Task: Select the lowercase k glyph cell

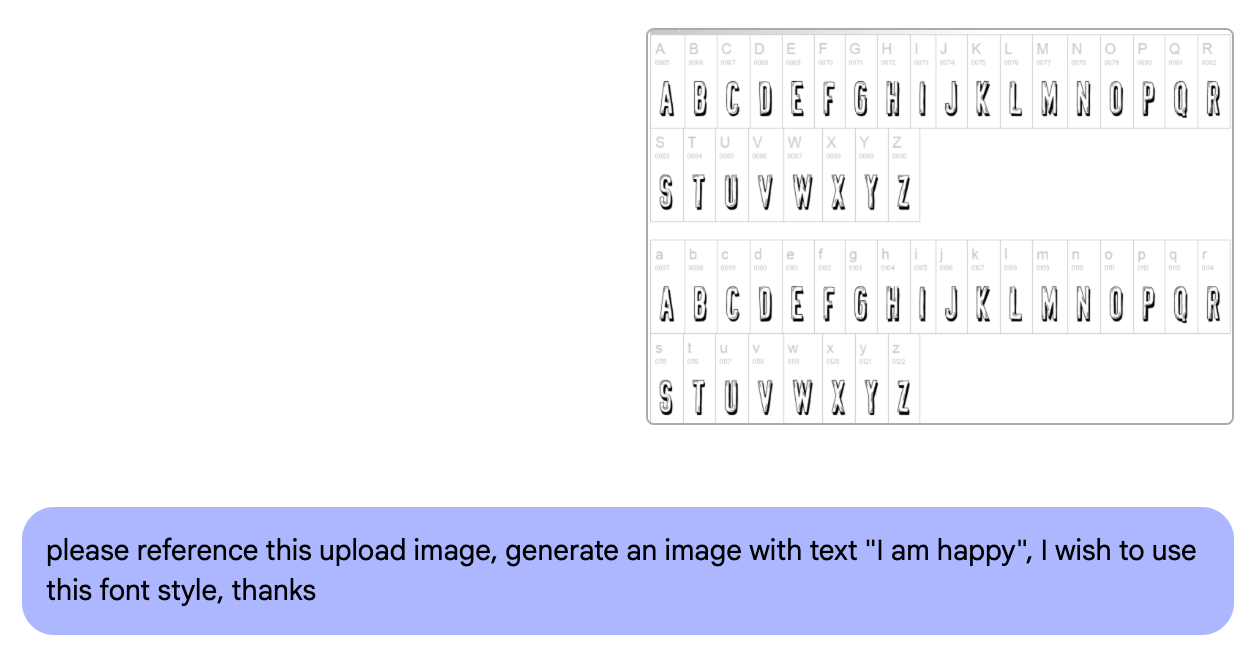Action: [x=983, y=288]
